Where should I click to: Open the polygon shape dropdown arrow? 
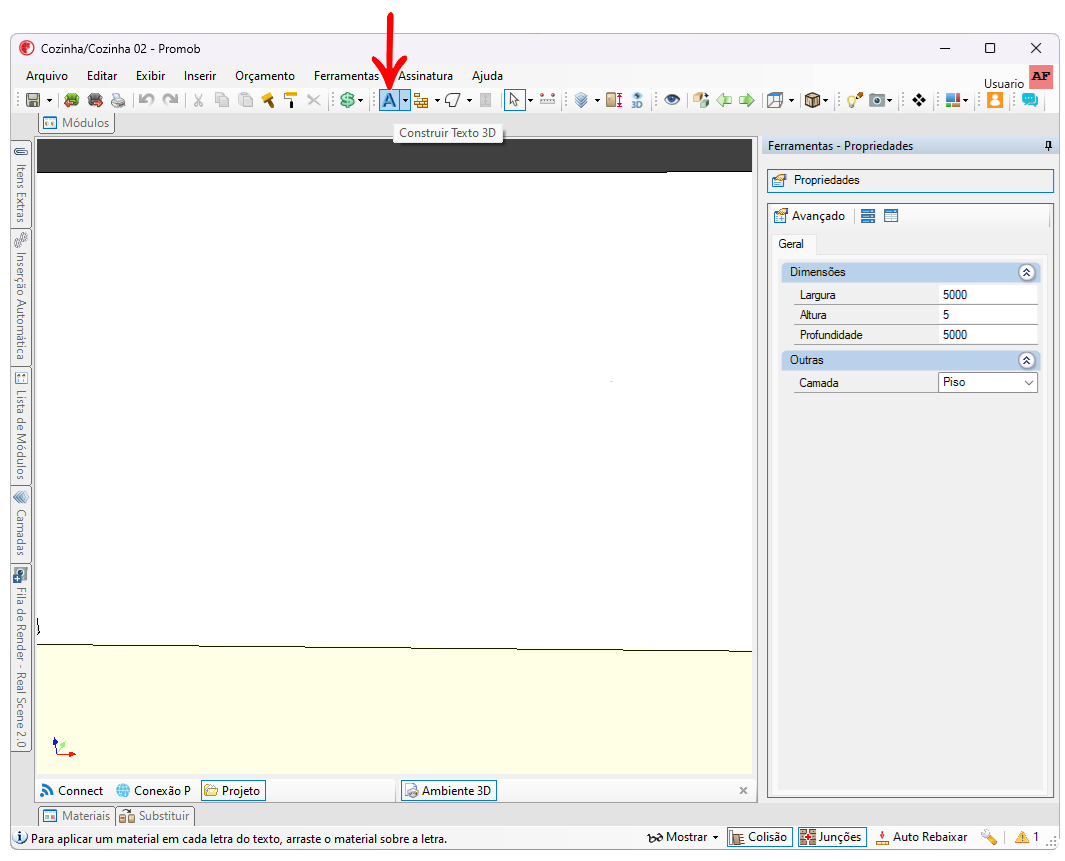coord(469,100)
